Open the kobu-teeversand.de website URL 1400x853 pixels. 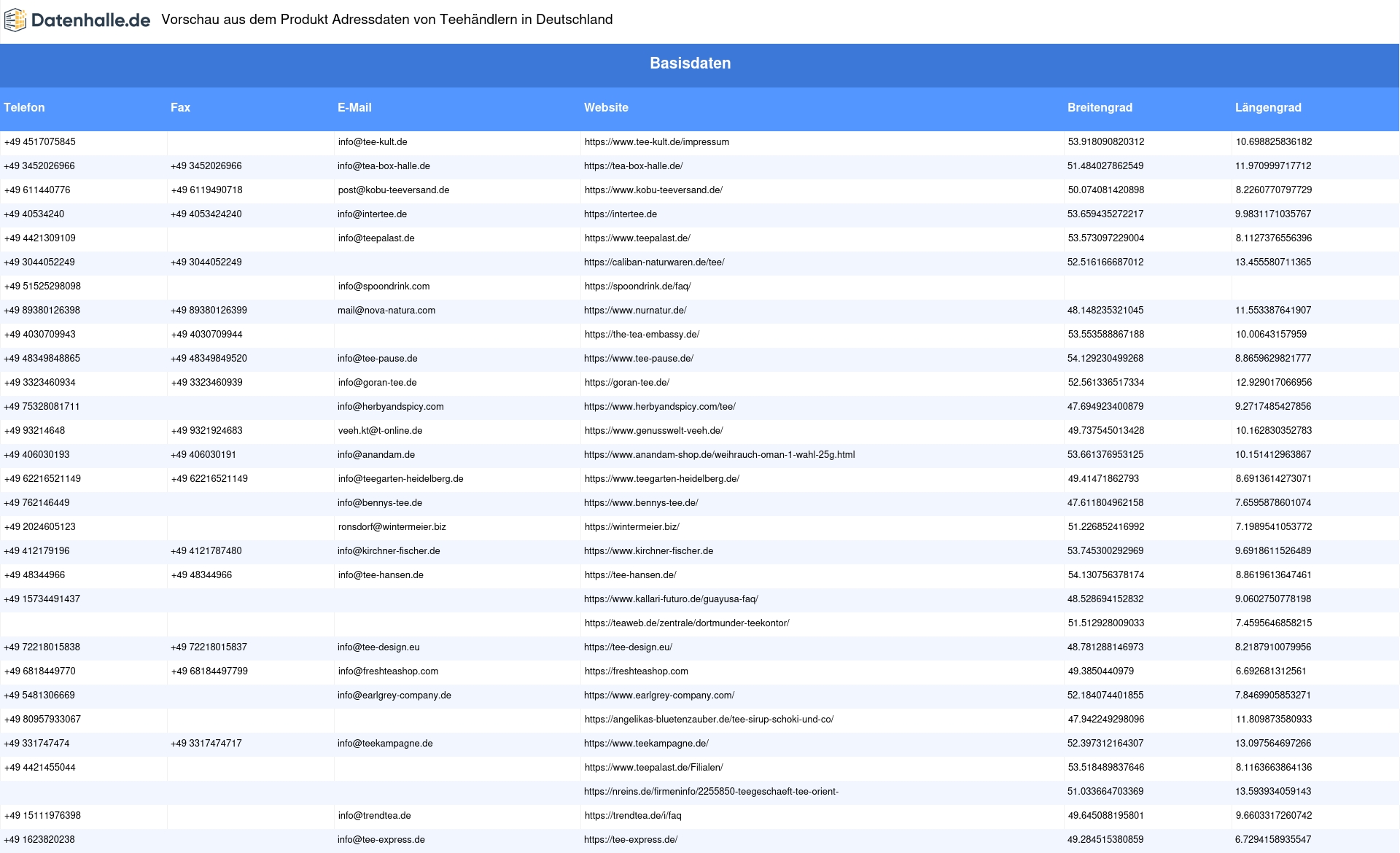click(653, 190)
